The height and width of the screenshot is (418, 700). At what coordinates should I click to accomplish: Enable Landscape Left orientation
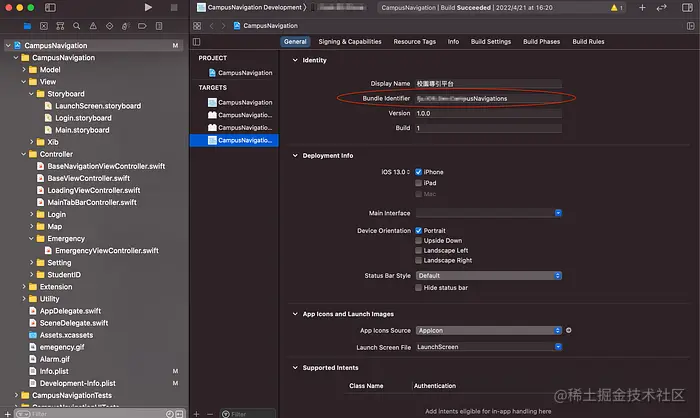point(419,251)
